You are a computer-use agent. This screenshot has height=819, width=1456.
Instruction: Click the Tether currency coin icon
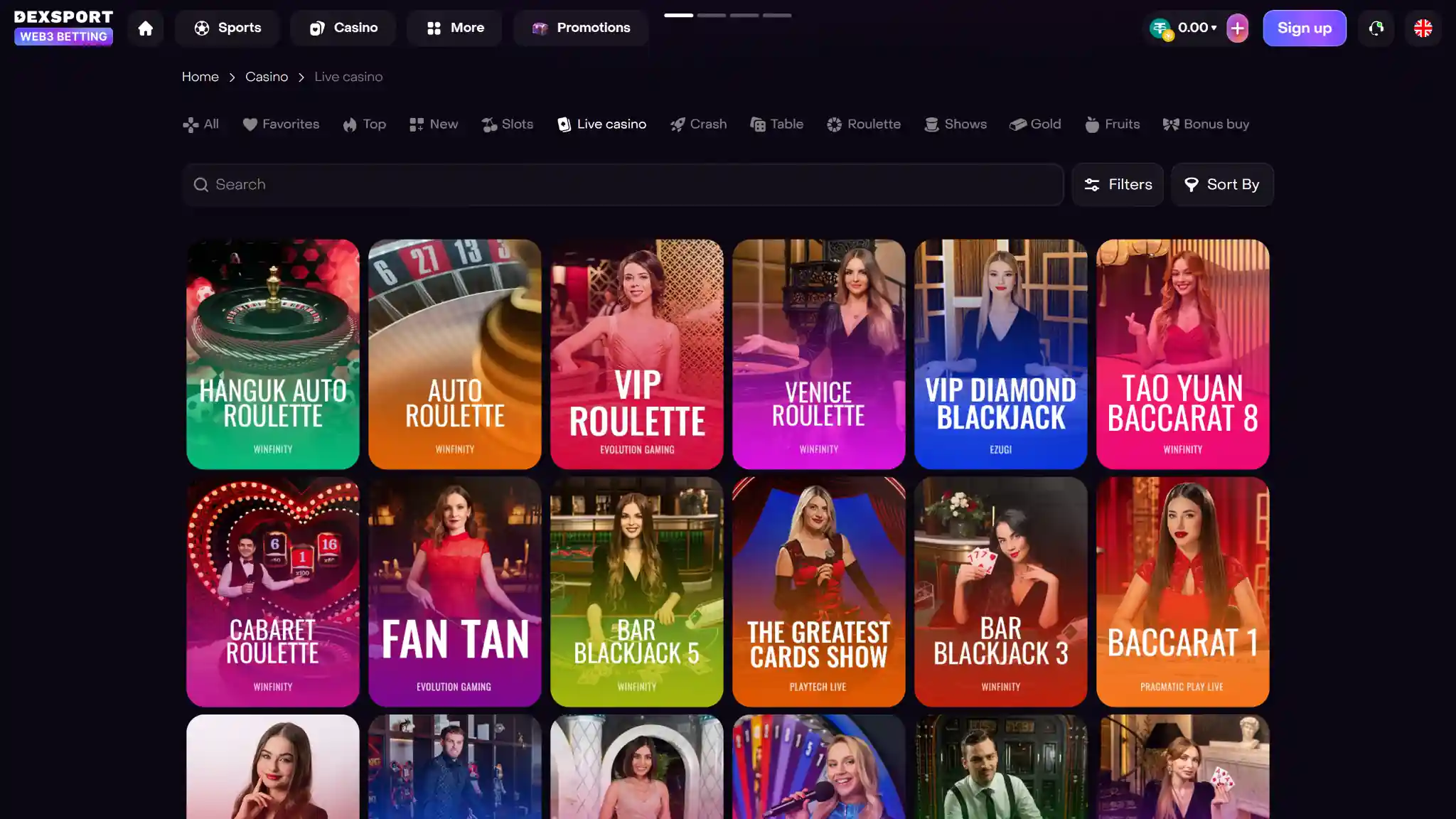(1161, 29)
